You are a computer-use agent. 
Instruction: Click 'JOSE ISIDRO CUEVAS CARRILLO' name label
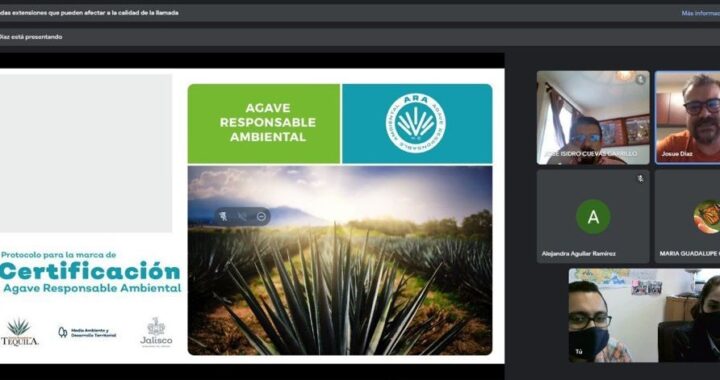(x=591, y=154)
